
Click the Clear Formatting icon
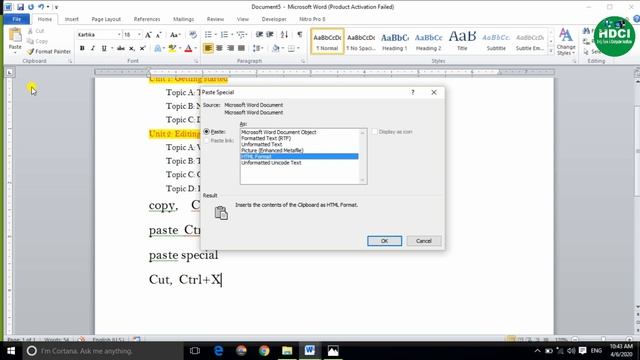(x=193, y=35)
